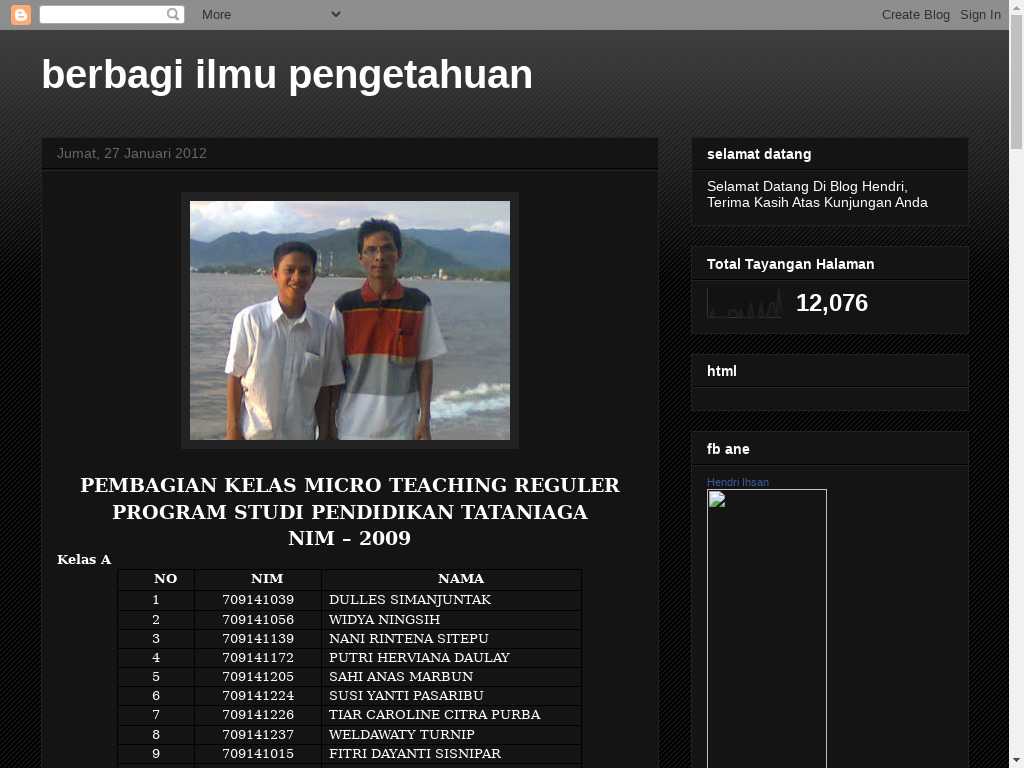
Task: Click NIM cell 709141237
Action: click(258, 735)
